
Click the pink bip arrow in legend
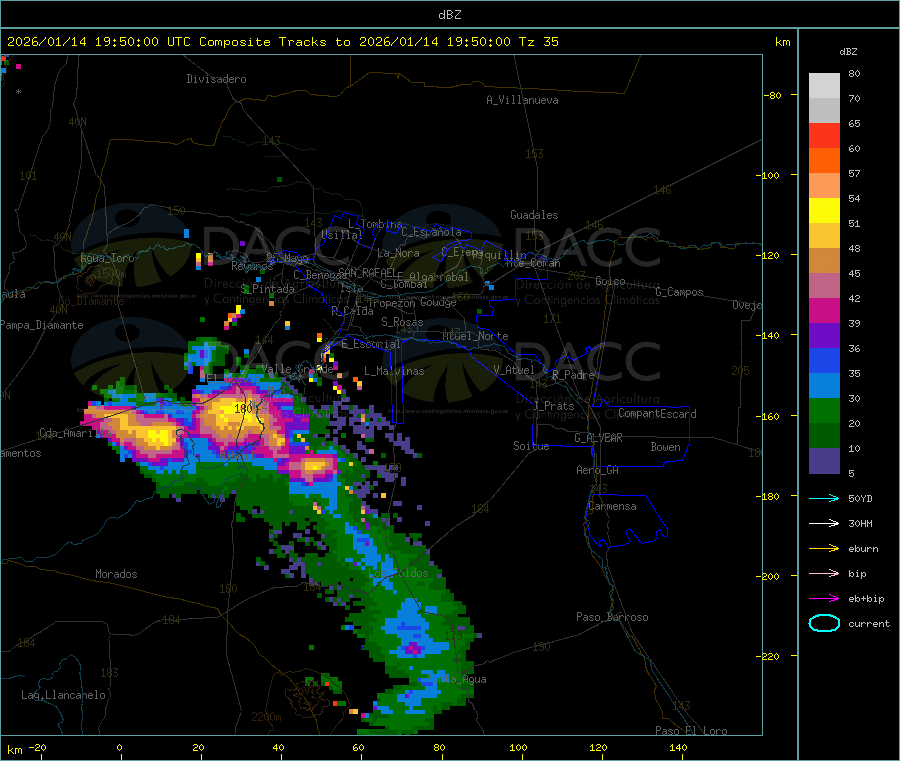point(824,573)
